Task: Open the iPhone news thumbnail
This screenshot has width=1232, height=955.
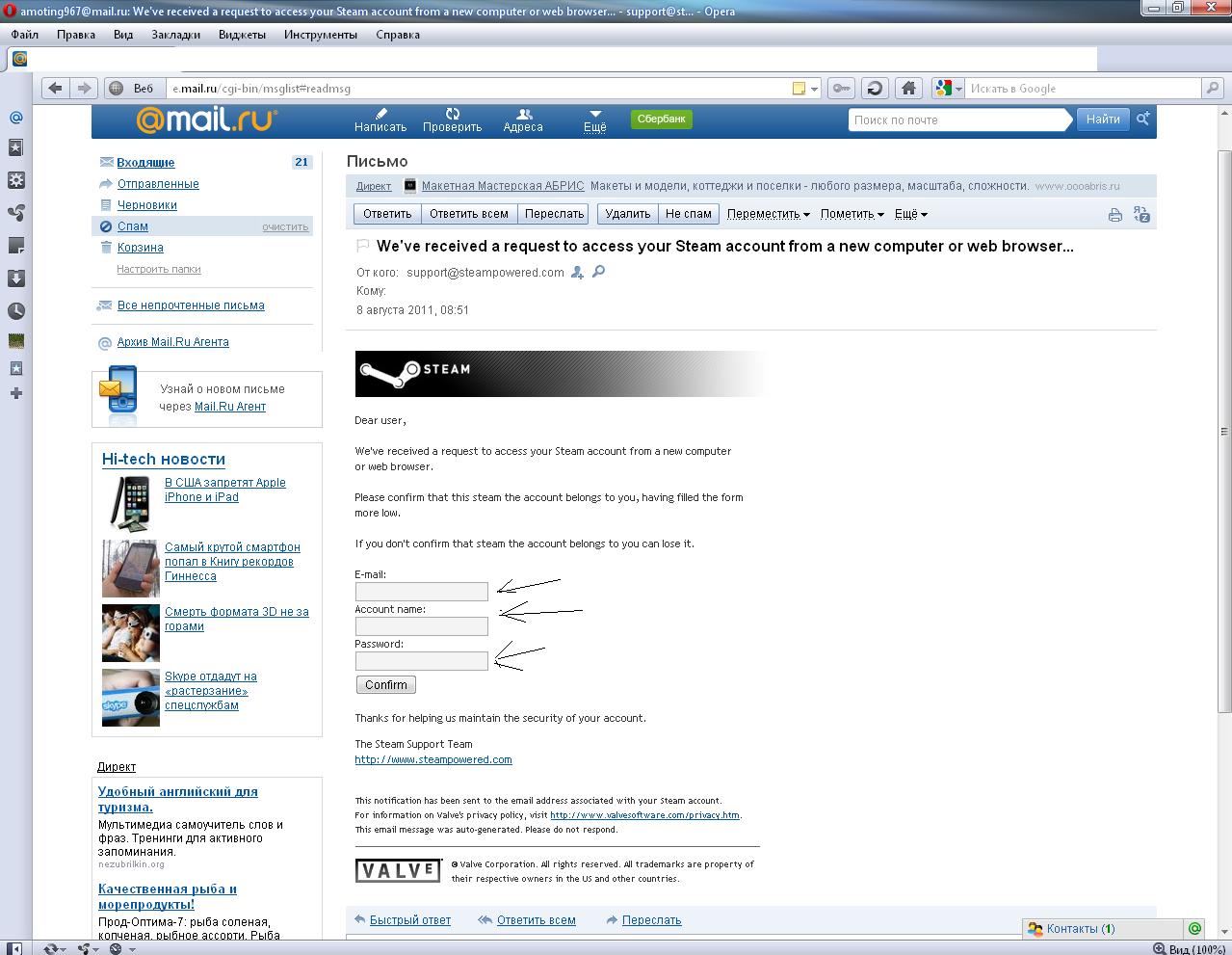Action: [131, 503]
